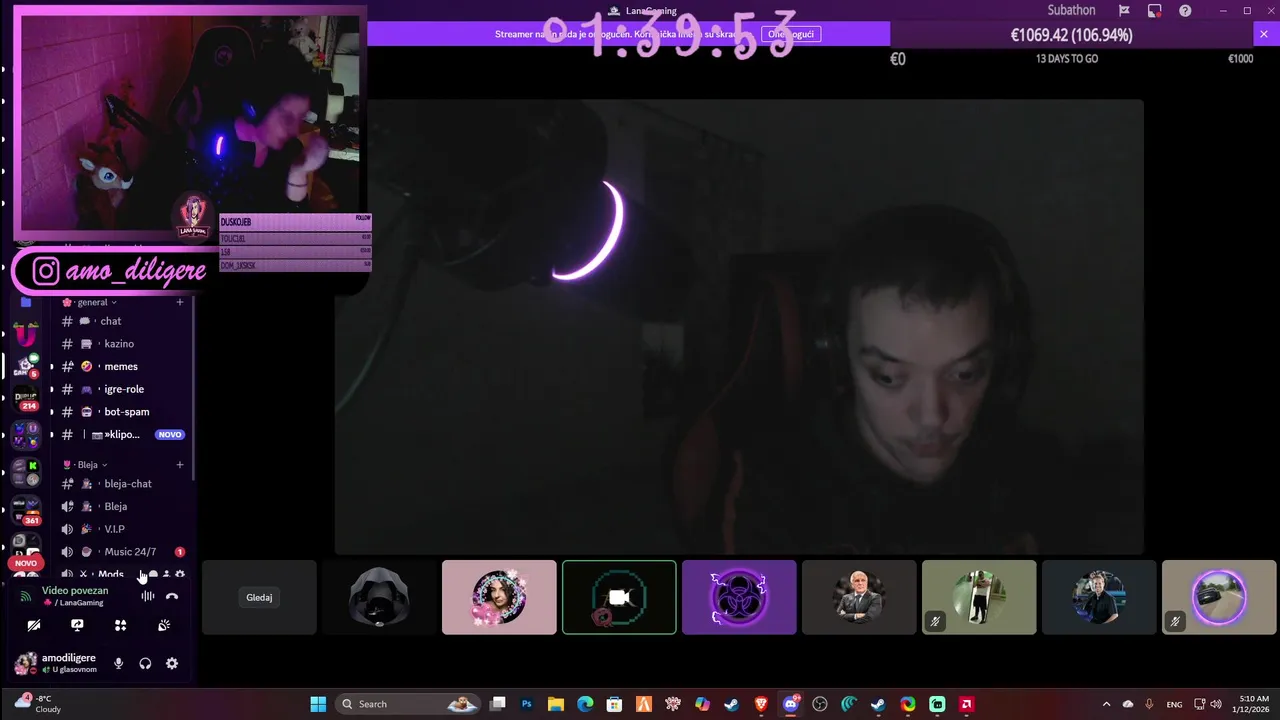Viewport: 1280px width, 720px height.
Task: Show hidden system tray icons
Action: 1106,704
